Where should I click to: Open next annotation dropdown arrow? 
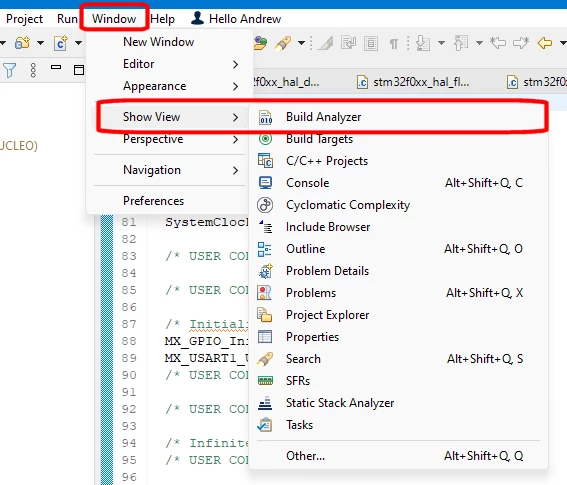(441, 43)
